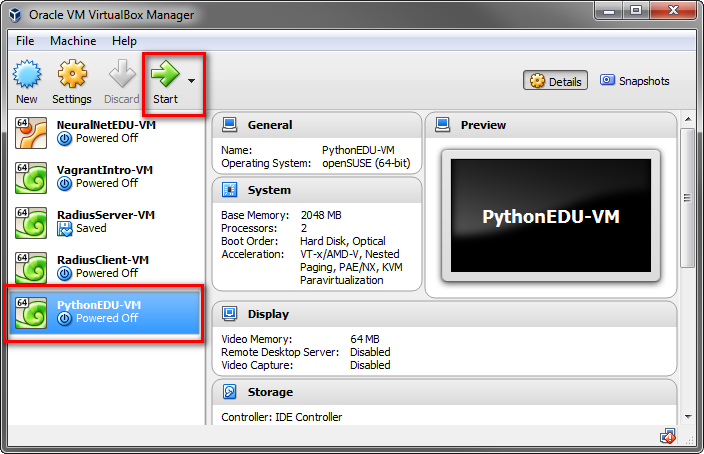704x454 pixels.
Task: Click the details pane scroll down arrow
Action: [688, 417]
